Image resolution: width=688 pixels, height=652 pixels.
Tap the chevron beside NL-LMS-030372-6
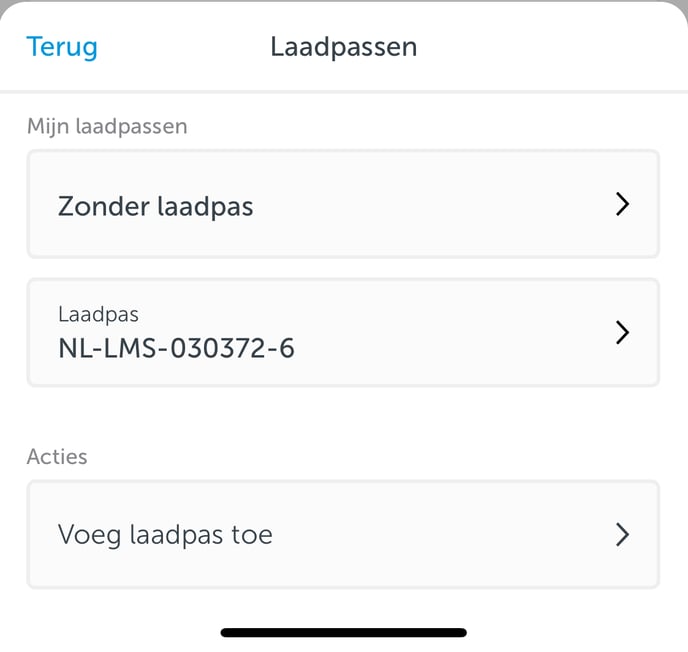(622, 332)
